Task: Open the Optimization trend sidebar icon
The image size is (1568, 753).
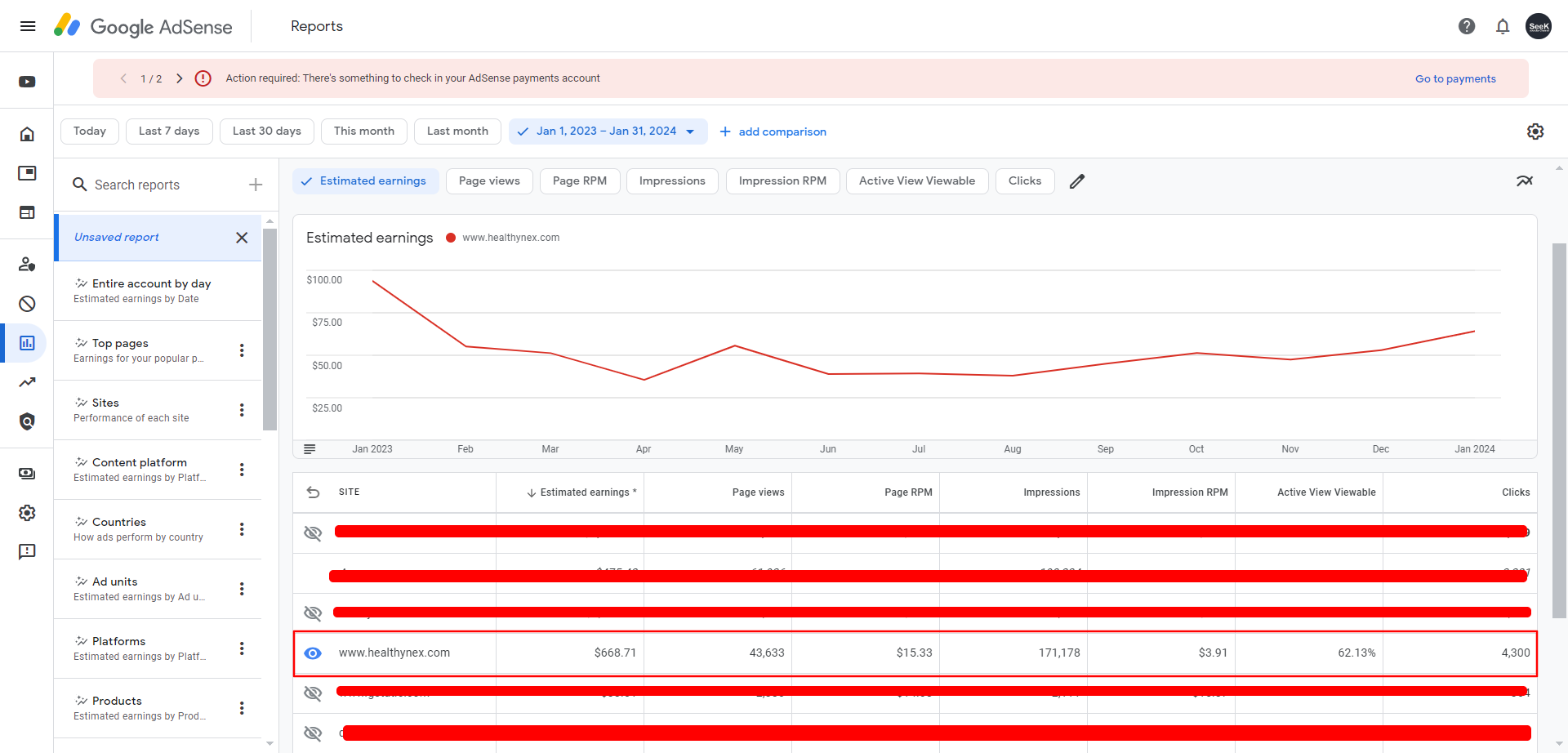Action: tap(27, 382)
